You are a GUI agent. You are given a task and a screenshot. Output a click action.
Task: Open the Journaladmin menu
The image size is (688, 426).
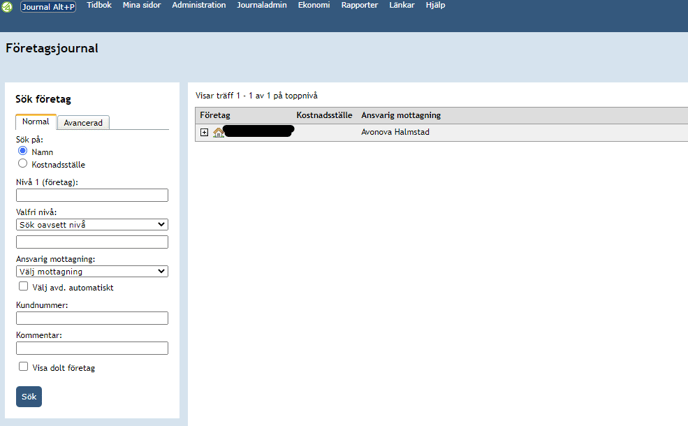point(262,6)
